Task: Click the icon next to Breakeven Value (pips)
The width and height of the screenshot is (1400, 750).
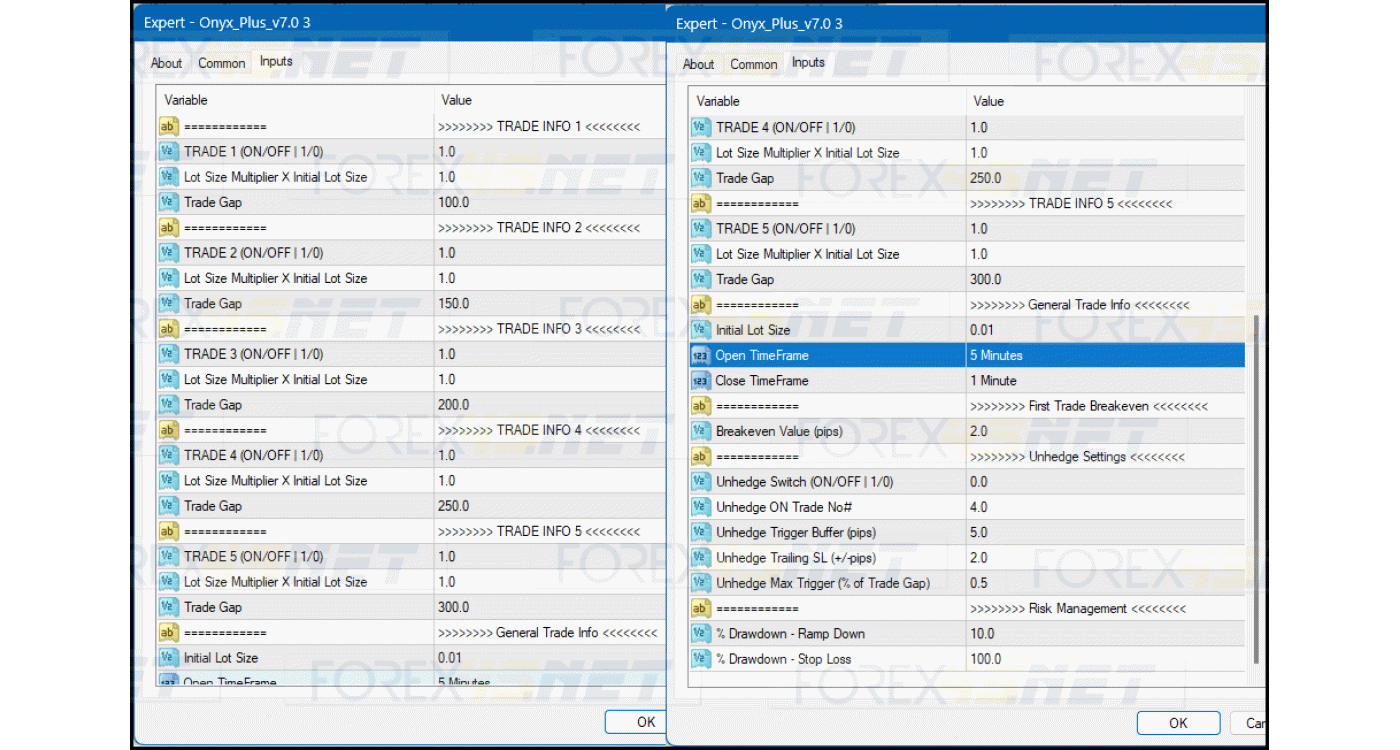Action: (700, 431)
